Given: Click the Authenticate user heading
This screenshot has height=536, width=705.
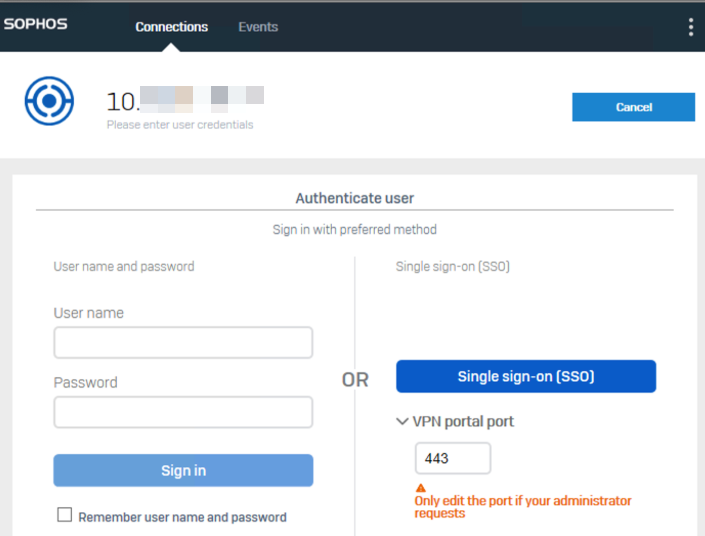Looking at the screenshot, I should coord(354,199).
